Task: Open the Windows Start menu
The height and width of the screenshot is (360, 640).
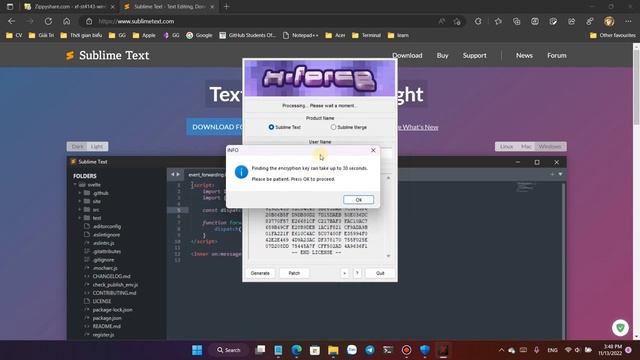Action: pyautogui.click(x=197, y=350)
